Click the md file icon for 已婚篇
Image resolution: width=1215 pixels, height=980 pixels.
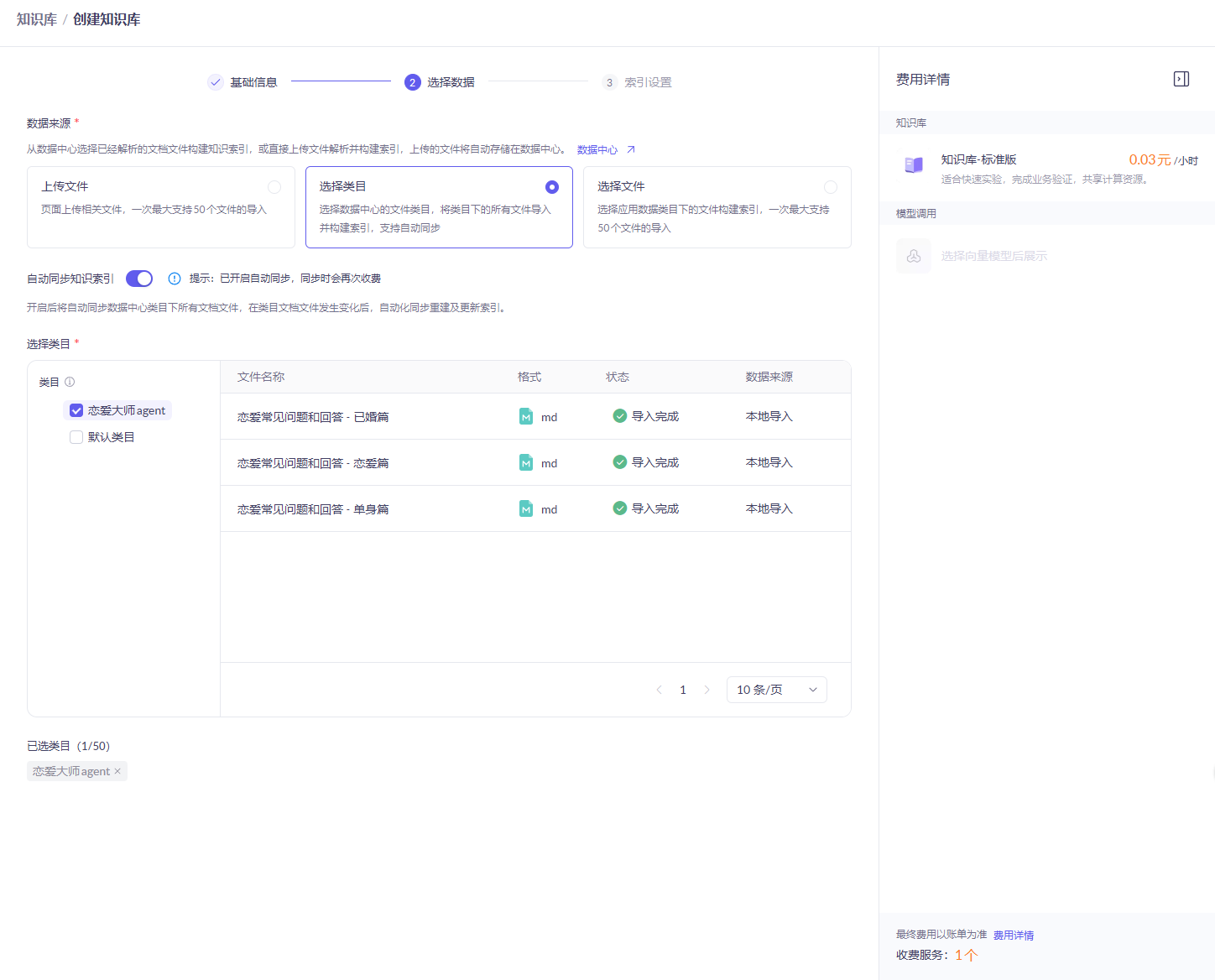click(526, 416)
